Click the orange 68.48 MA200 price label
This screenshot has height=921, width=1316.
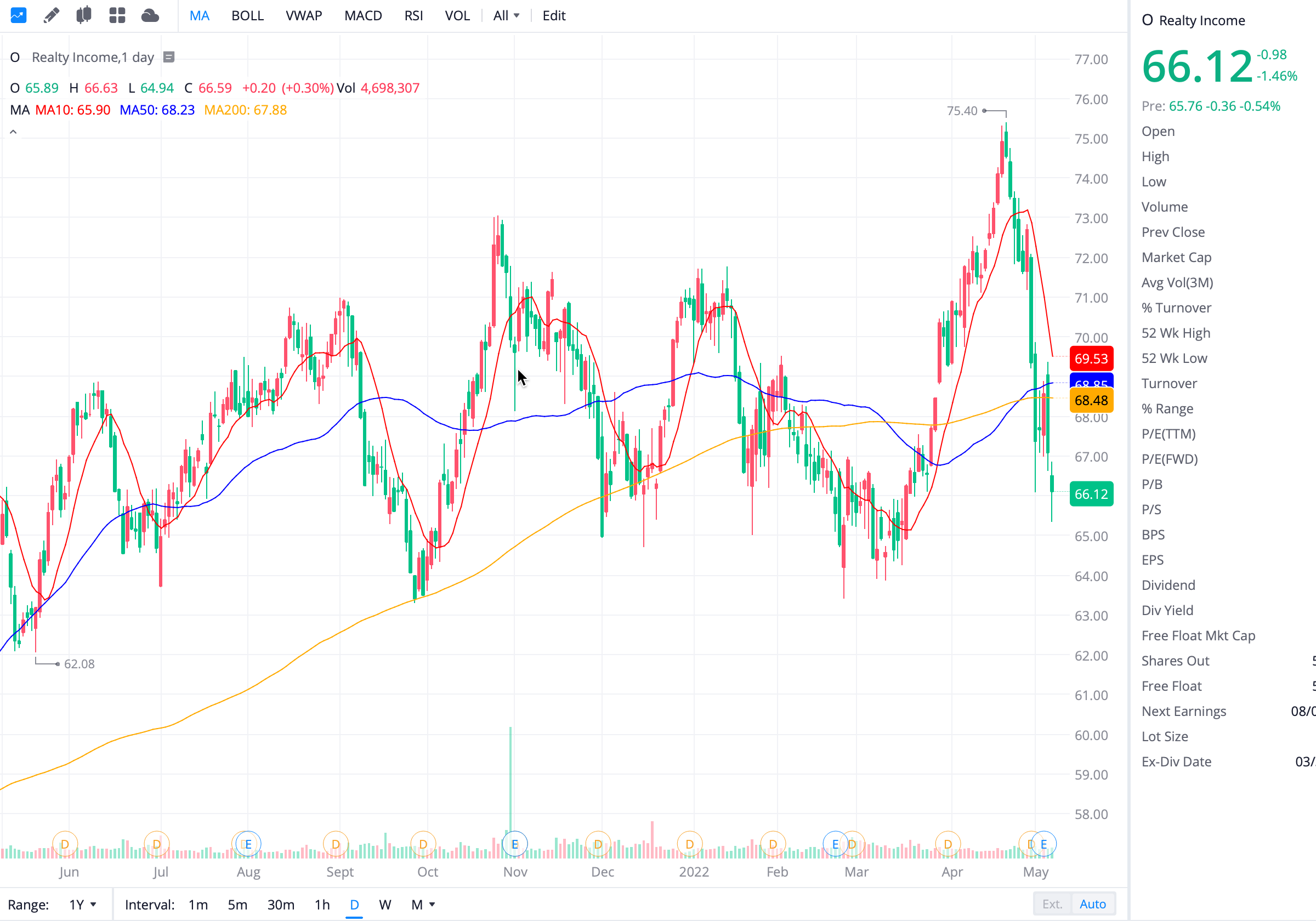1091,400
